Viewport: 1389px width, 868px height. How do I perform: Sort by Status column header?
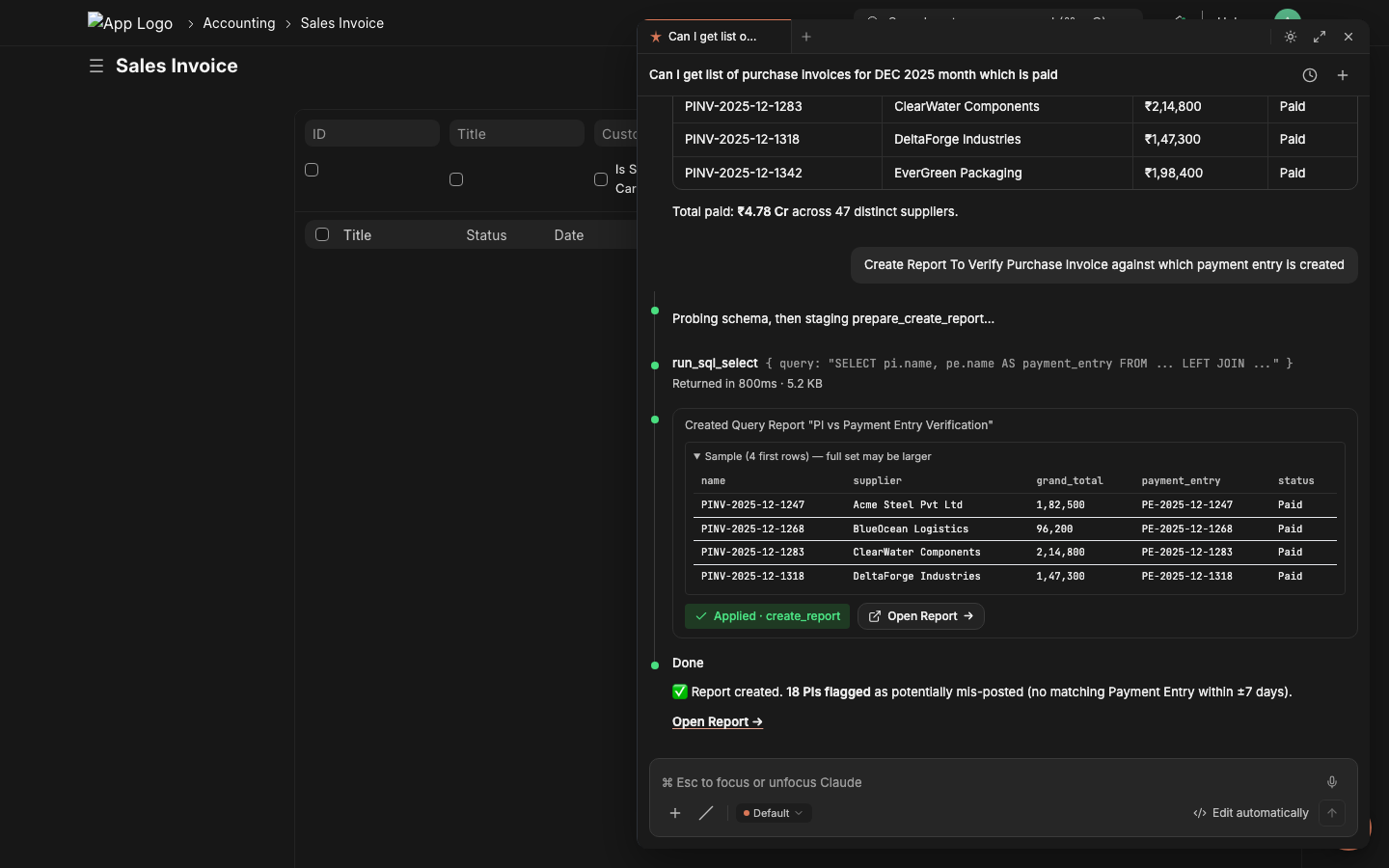point(486,235)
